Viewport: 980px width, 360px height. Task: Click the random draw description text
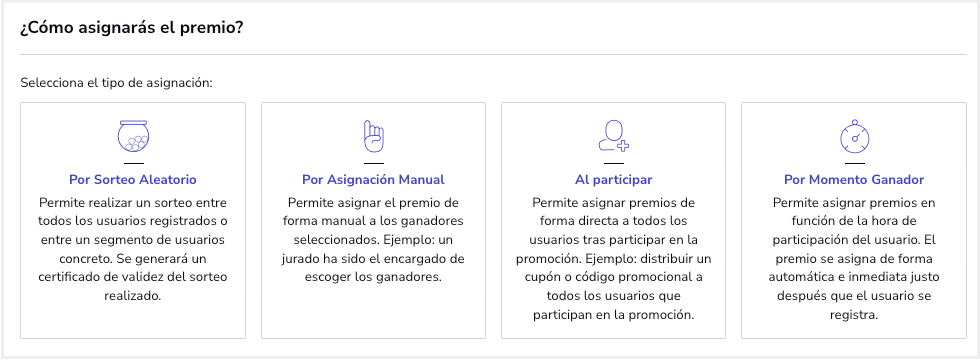[x=133, y=249]
